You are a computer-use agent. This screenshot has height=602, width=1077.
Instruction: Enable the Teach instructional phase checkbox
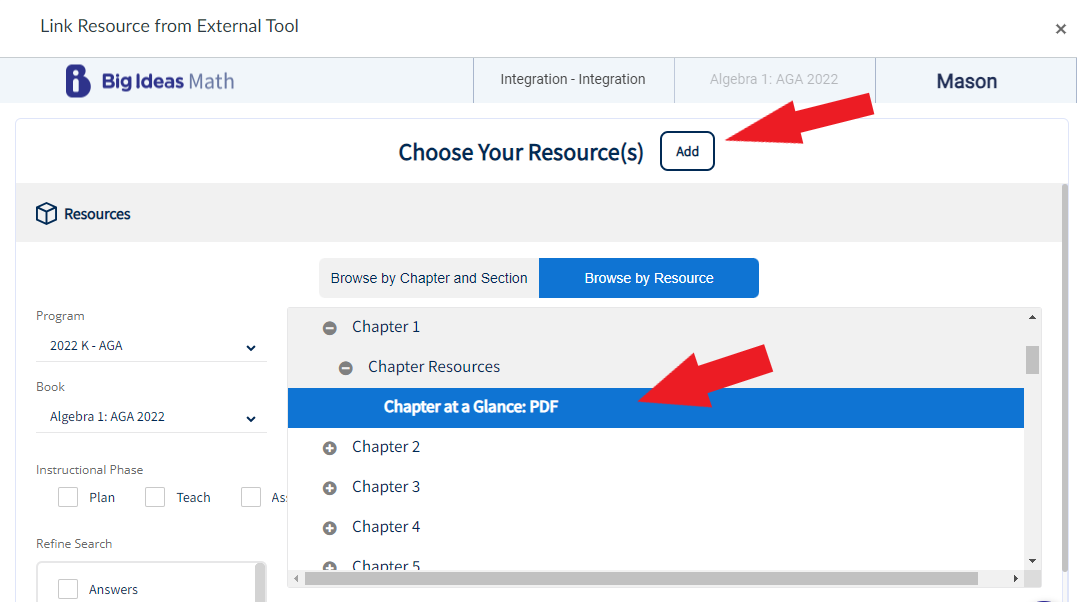pos(155,497)
